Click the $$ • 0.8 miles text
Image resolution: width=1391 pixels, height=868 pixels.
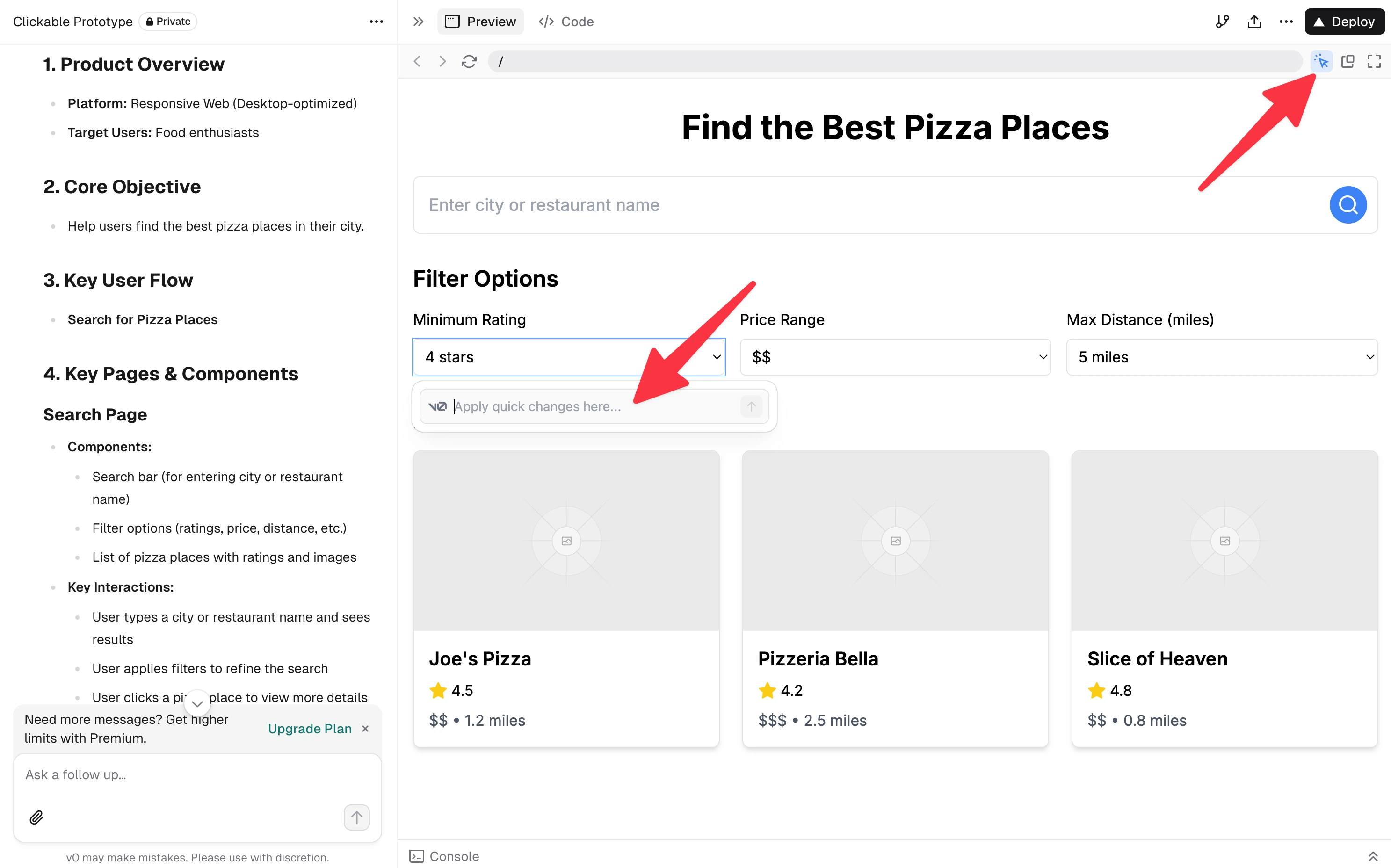point(1137,721)
